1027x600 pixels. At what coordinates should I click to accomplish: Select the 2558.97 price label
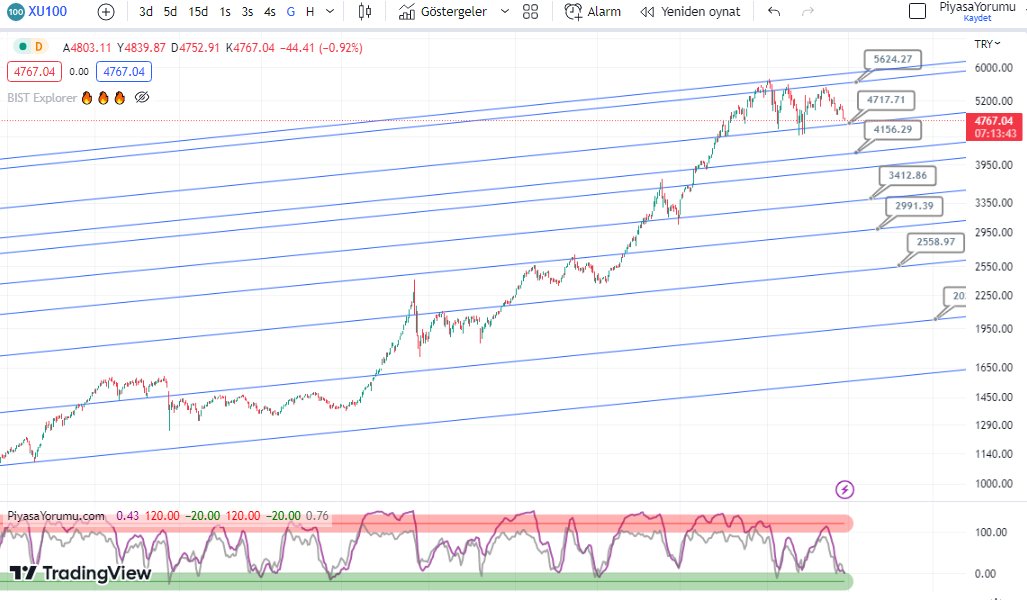point(936,242)
